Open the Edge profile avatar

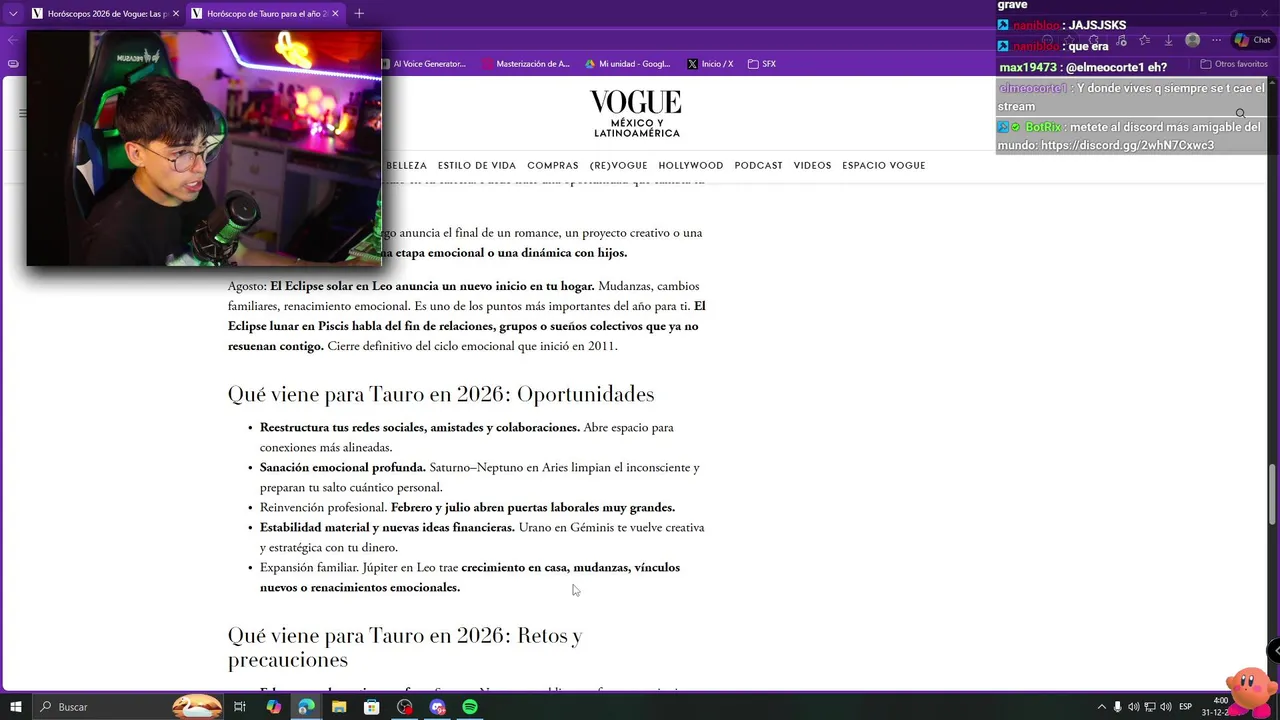1192,40
